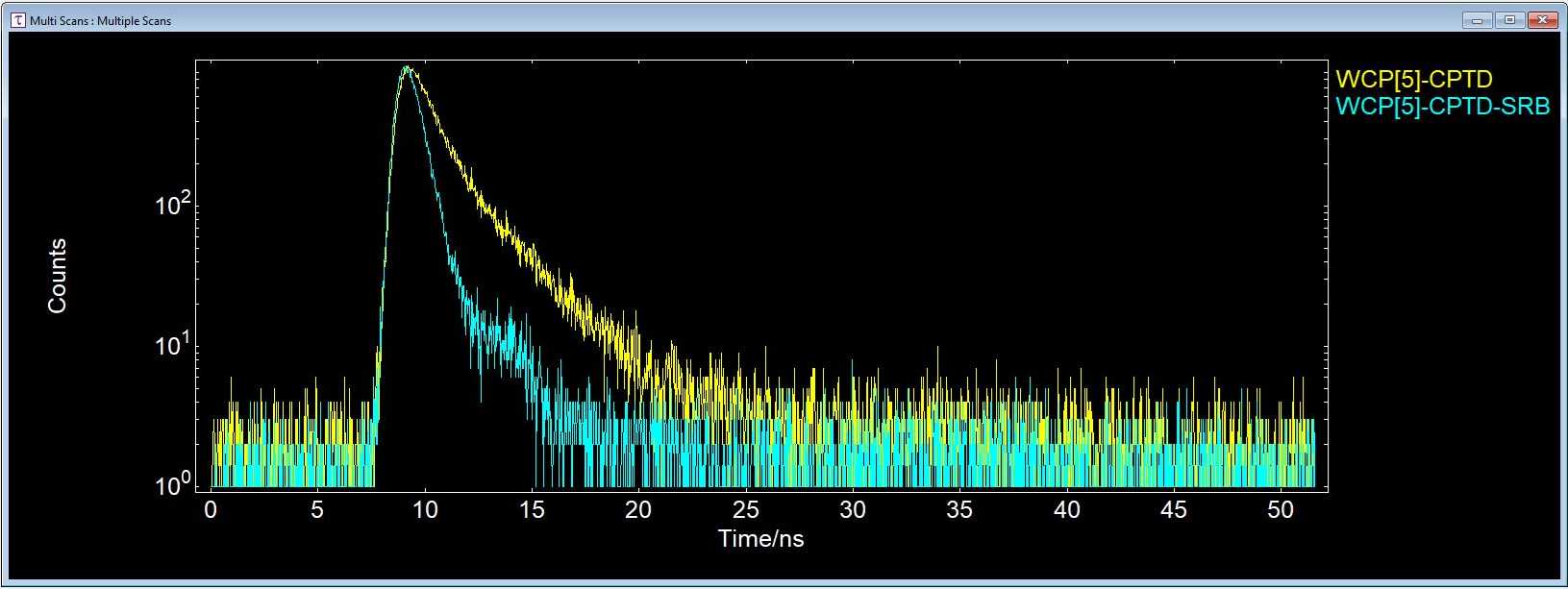Click the 10¹ tick label on y-axis
The width and height of the screenshot is (1568, 589).
pyautogui.click(x=173, y=346)
